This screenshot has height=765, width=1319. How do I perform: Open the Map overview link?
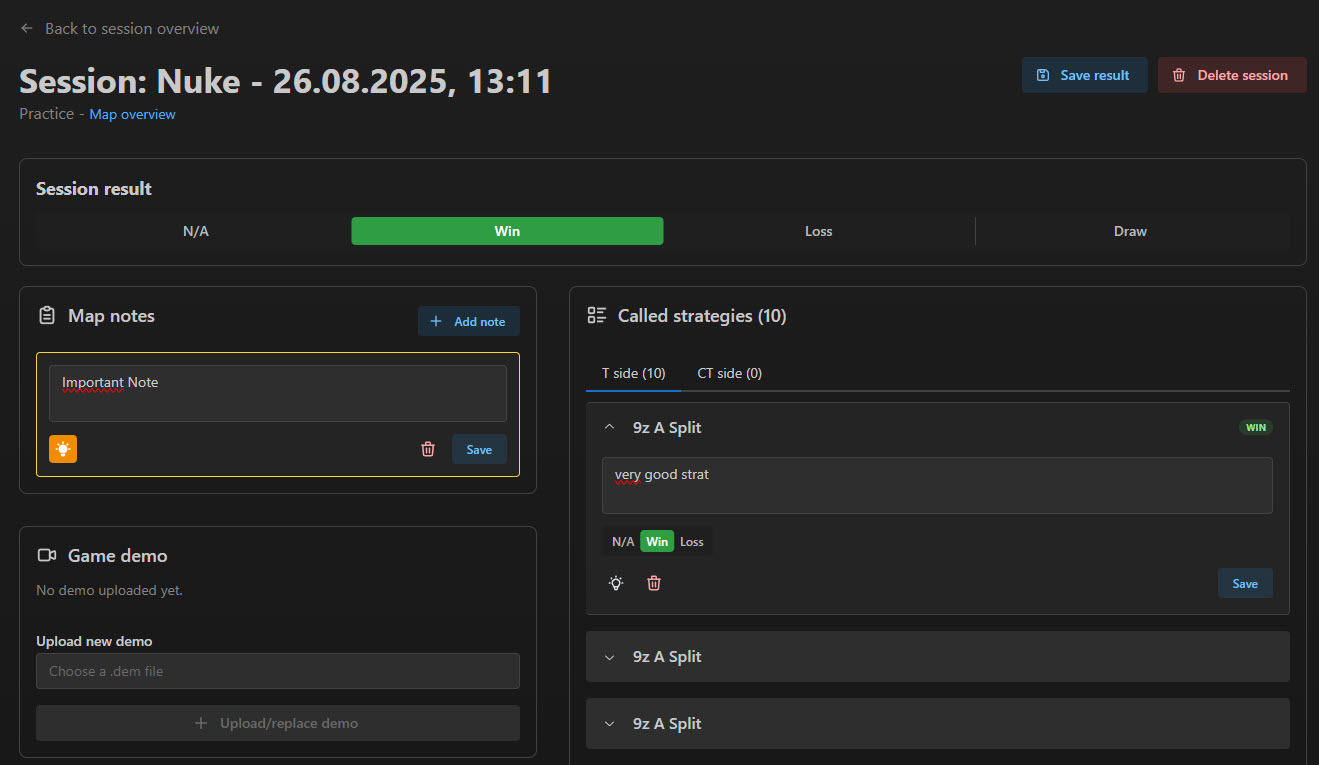[132, 115]
